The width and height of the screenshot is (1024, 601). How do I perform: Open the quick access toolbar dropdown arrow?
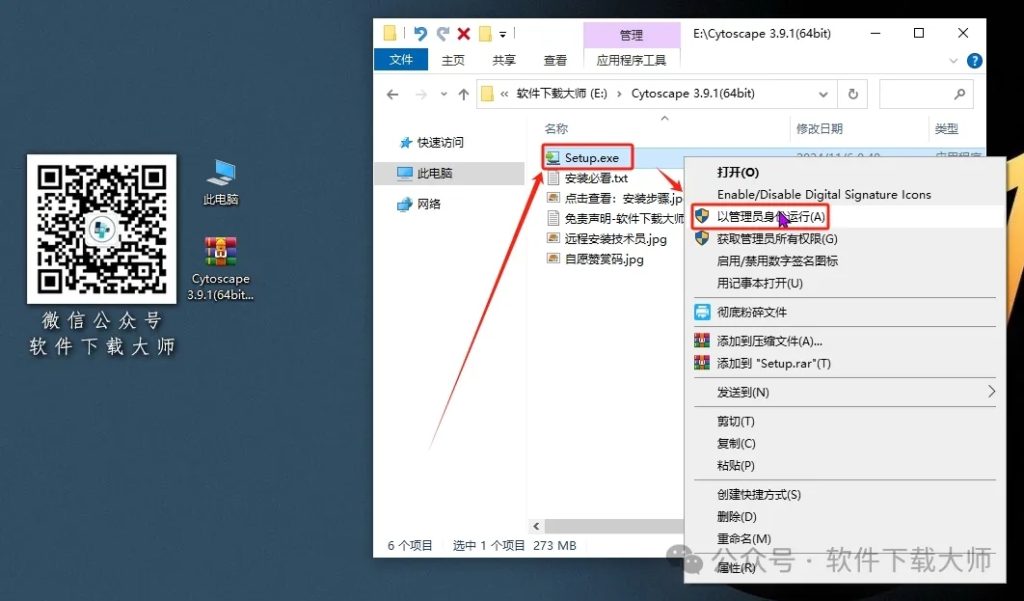pos(502,33)
